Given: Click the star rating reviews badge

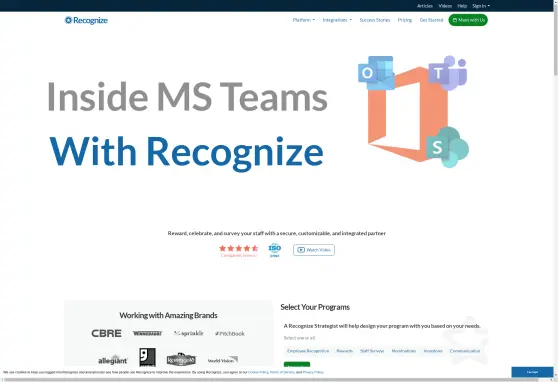Looking at the screenshot, I should click(x=238, y=250).
